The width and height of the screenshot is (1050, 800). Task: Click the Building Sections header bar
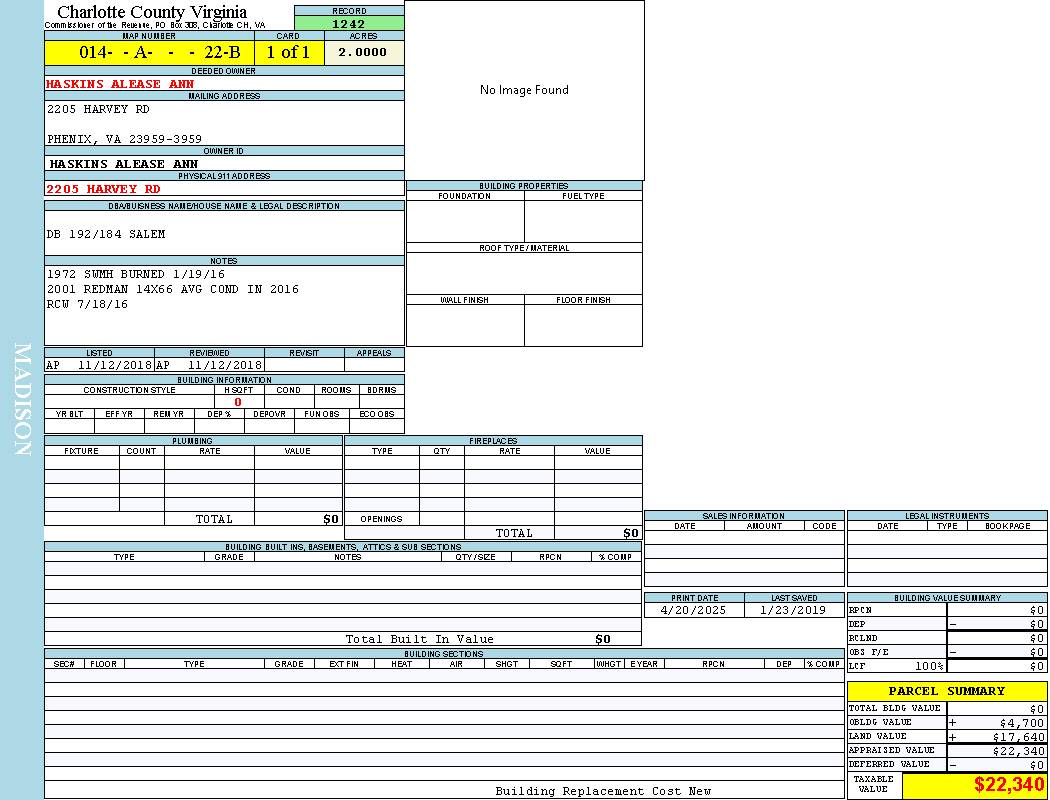pyautogui.click(x=443, y=654)
